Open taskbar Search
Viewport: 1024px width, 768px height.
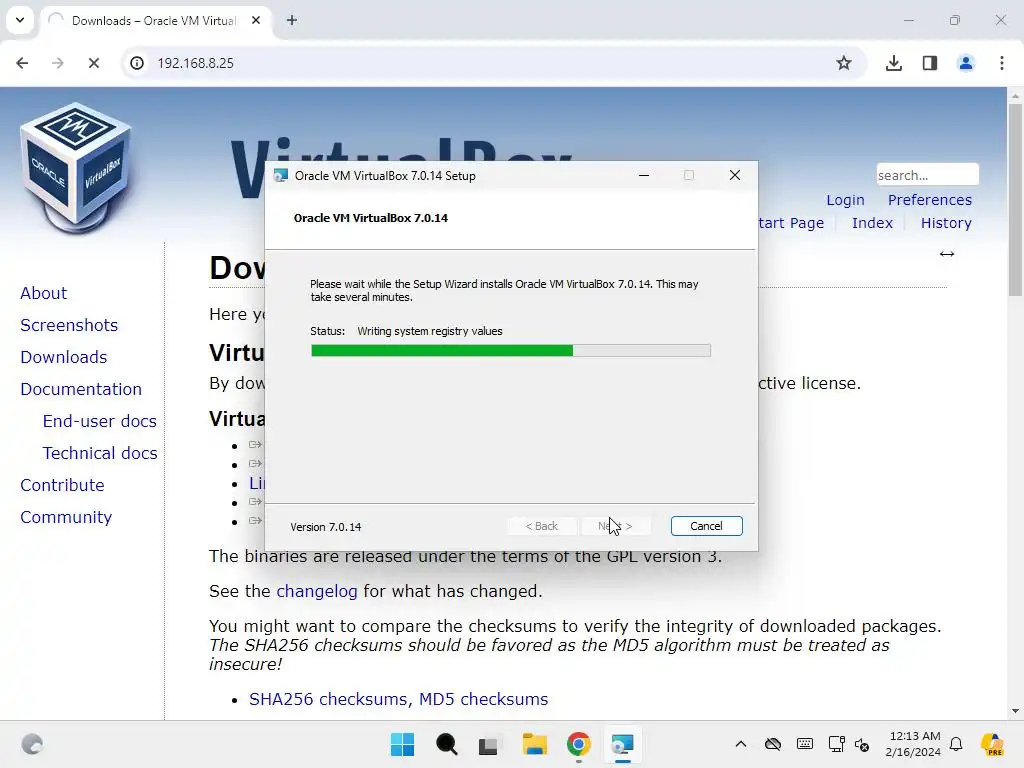(447, 744)
